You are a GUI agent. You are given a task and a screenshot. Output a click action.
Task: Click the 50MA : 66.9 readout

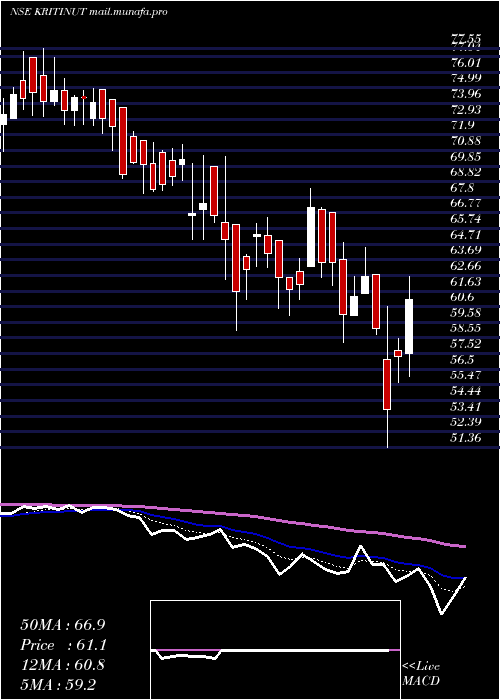tap(63, 625)
